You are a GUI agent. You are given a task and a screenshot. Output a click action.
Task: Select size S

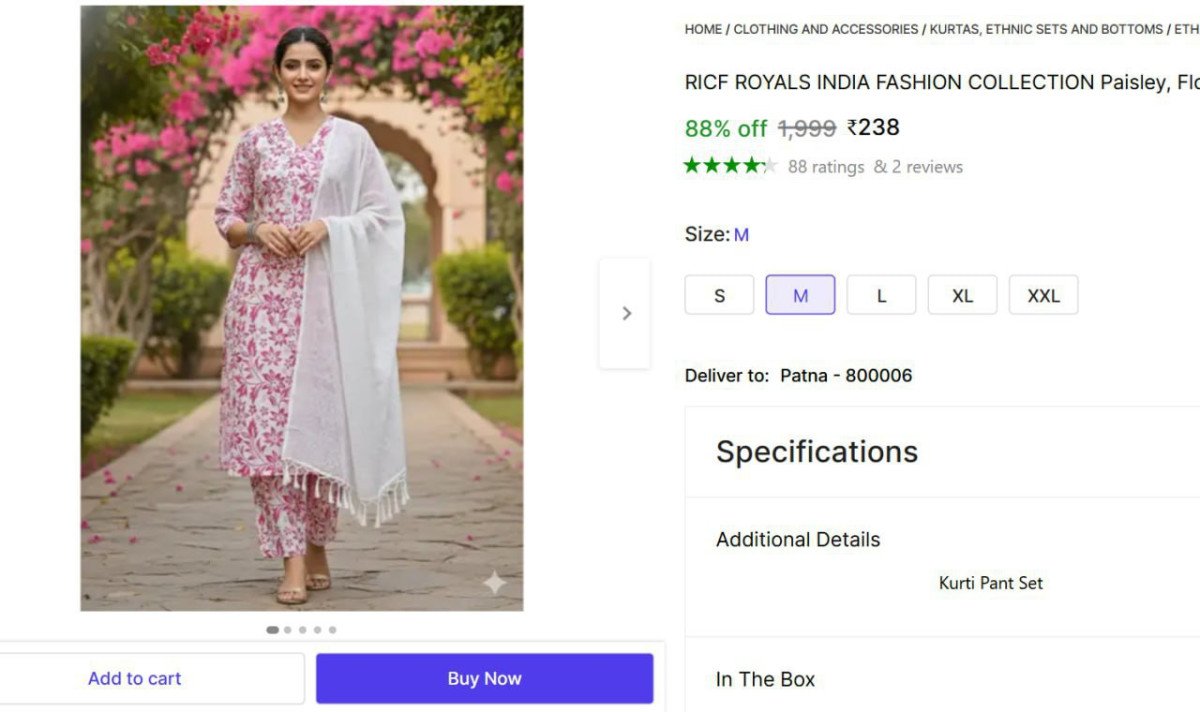coord(718,295)
